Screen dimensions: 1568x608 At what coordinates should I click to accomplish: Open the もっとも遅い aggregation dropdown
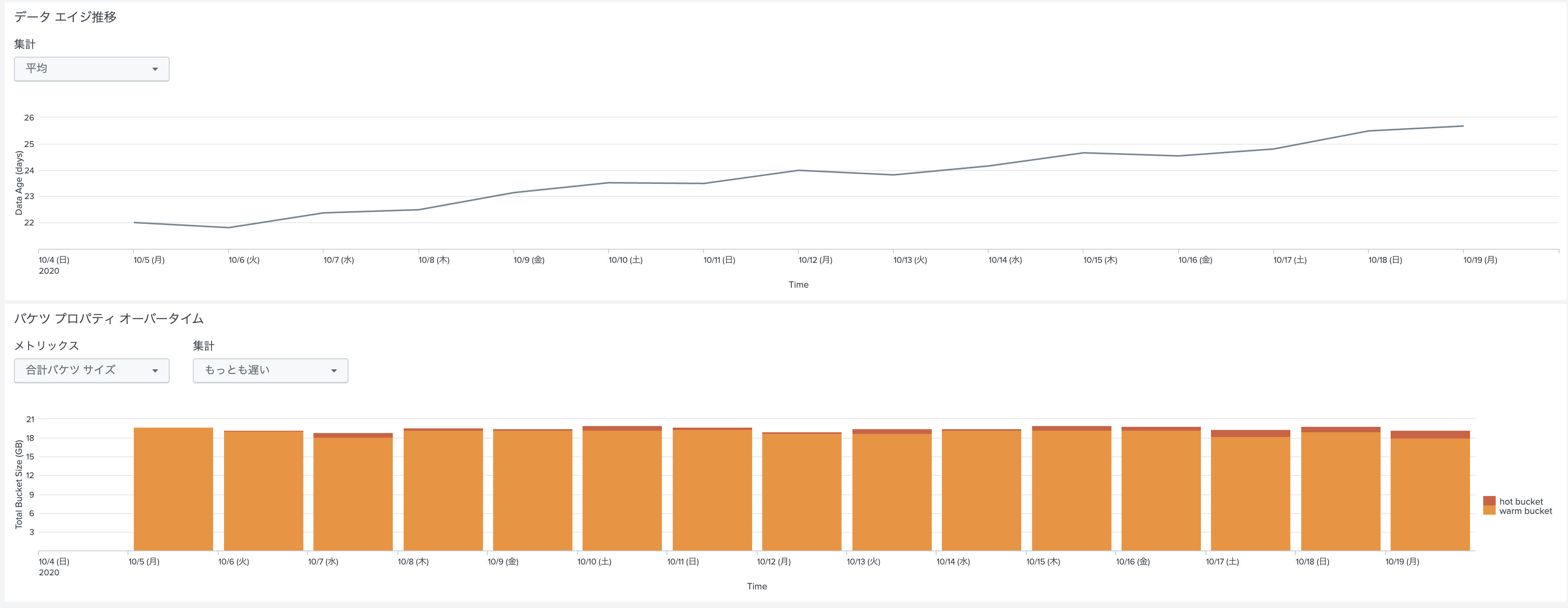270,370
